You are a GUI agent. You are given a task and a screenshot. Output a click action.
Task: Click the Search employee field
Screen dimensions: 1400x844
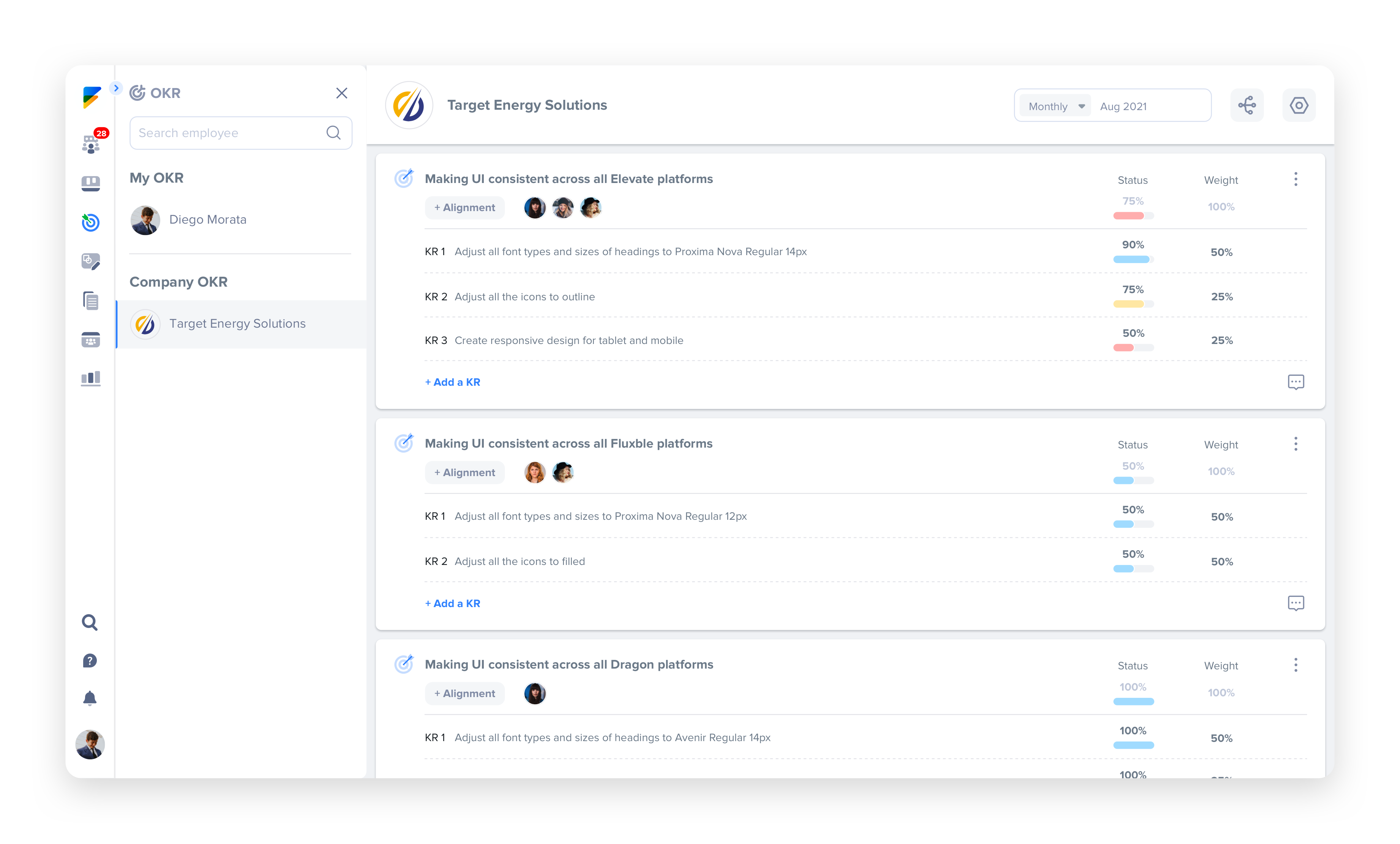[241, 133]
